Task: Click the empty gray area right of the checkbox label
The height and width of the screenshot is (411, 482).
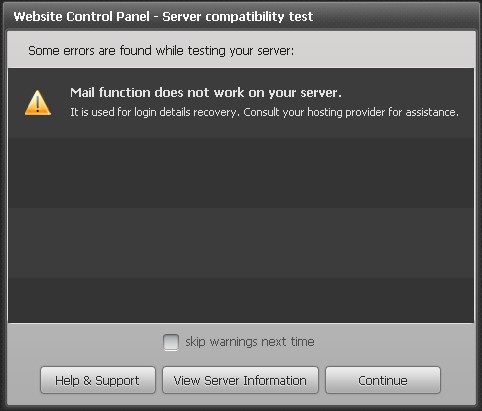Action: (395, 342)
